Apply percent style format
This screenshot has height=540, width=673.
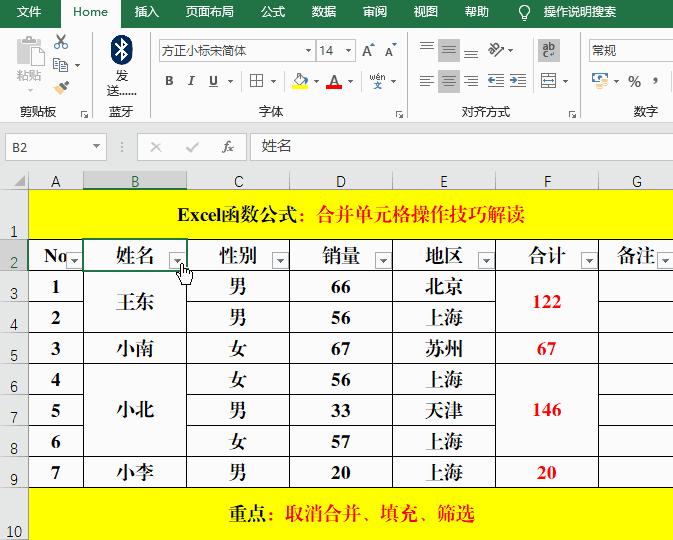click(x=634, y=81)
